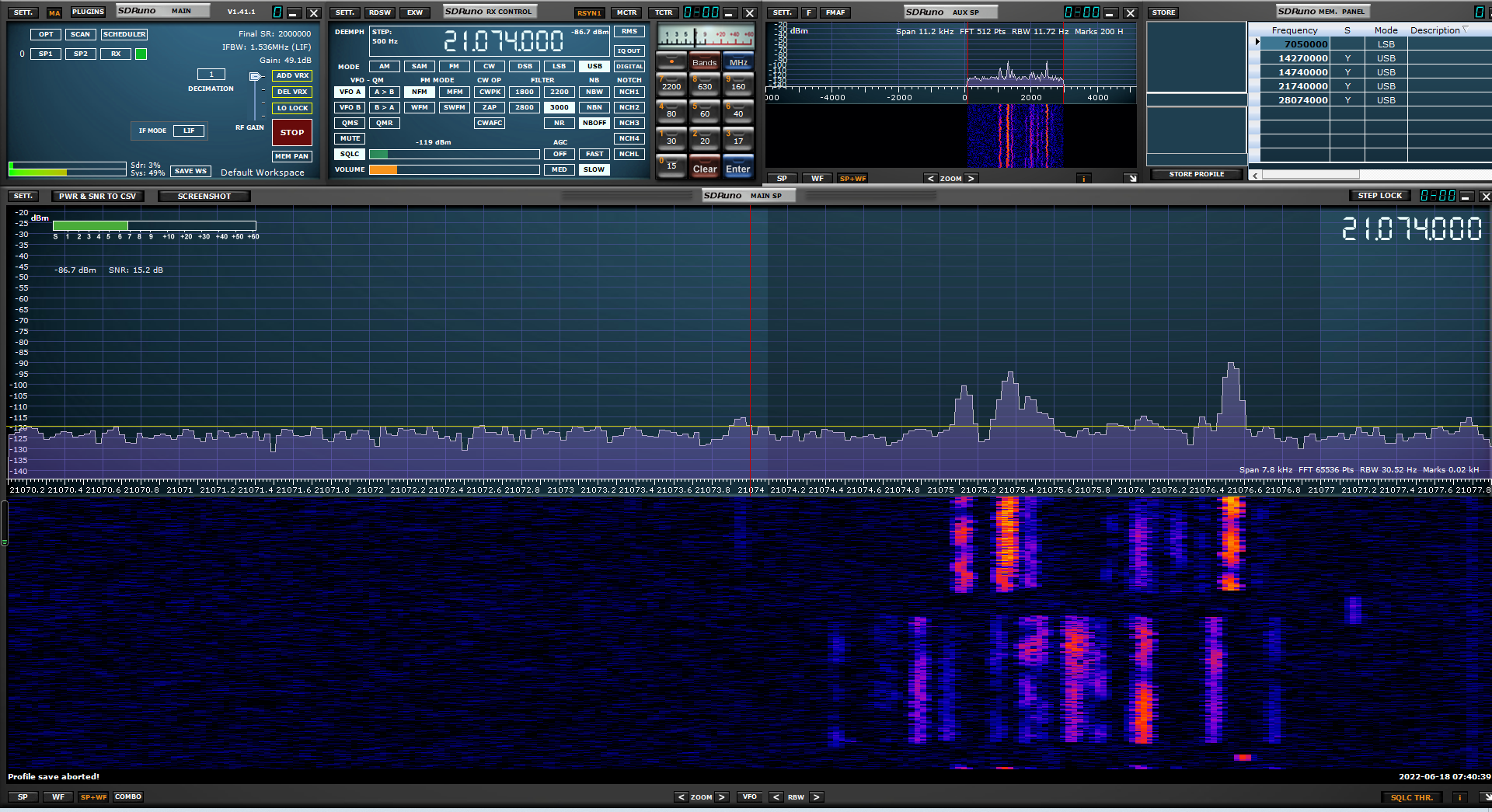Toggle STEP LOCK in MAIN SP

[x=1380, y=195]
